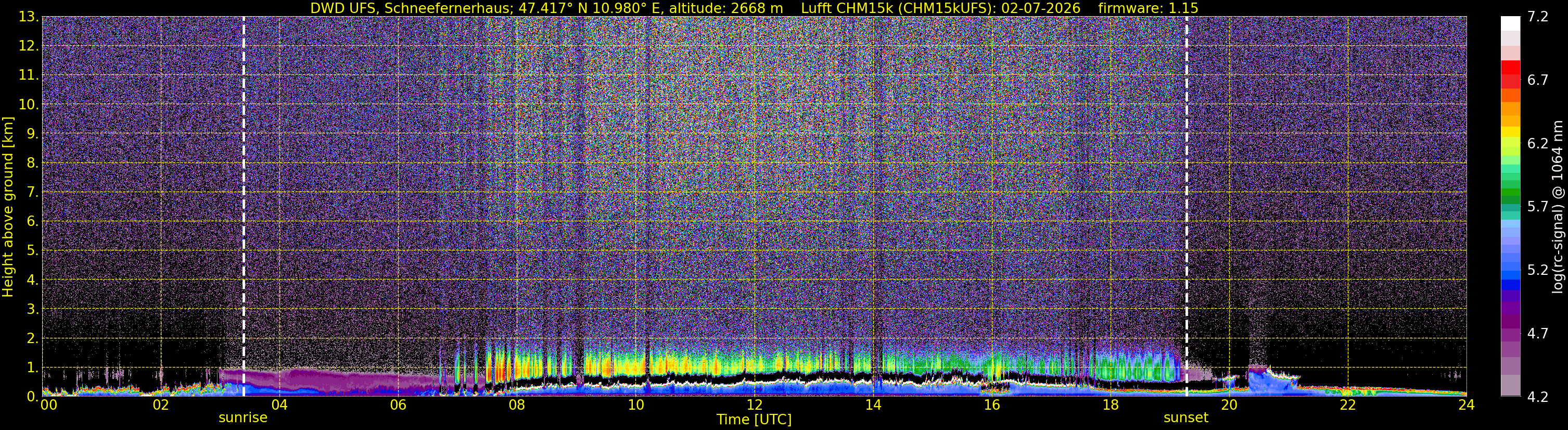Click the colorbar tick label '5.2'
Screen dimensions: 1568x430
click(x=1538, y=270)
